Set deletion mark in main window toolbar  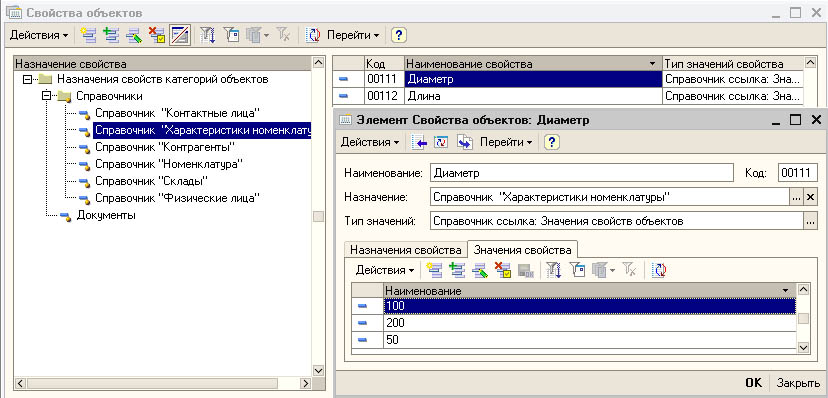coord(157,35)
